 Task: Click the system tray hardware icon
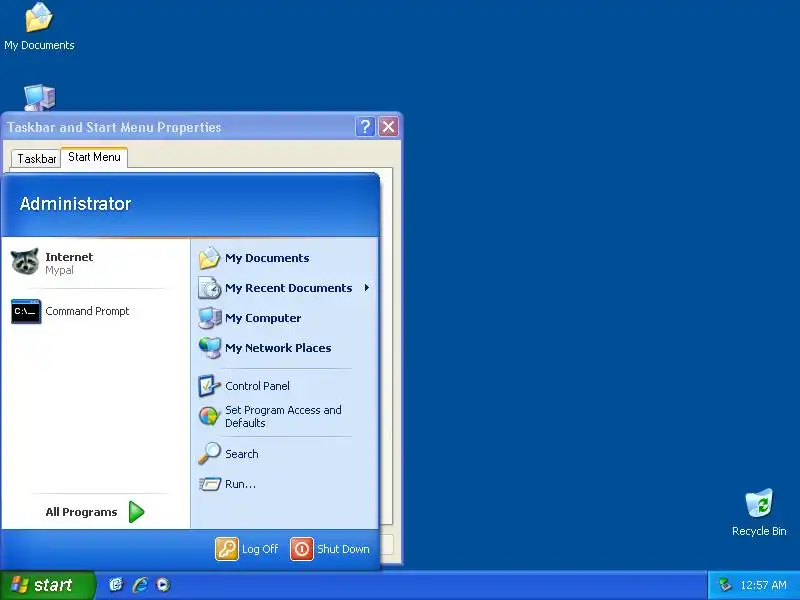724,585
